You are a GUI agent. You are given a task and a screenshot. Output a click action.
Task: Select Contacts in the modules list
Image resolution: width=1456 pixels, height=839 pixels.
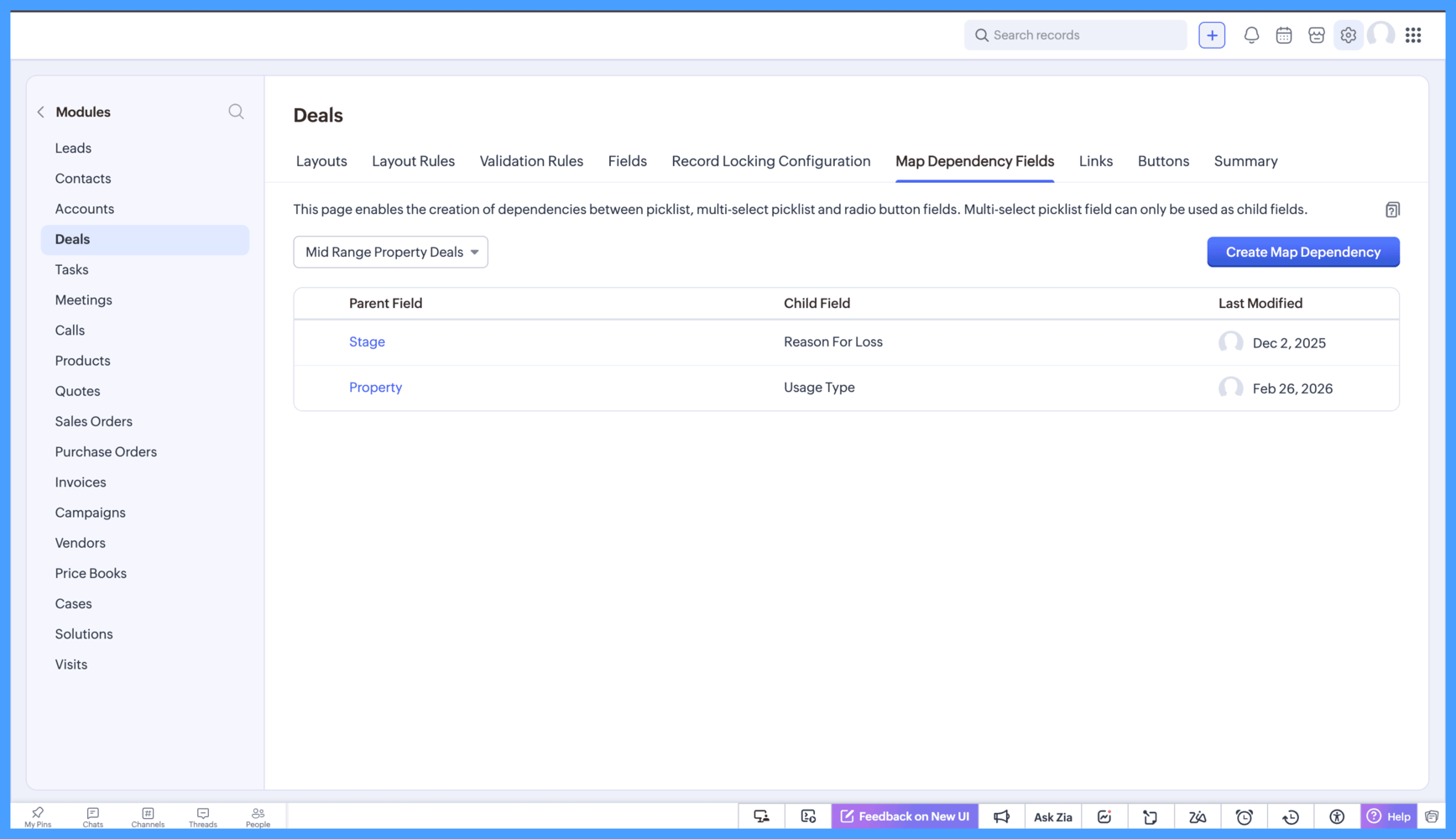click(x=83, y=178)
